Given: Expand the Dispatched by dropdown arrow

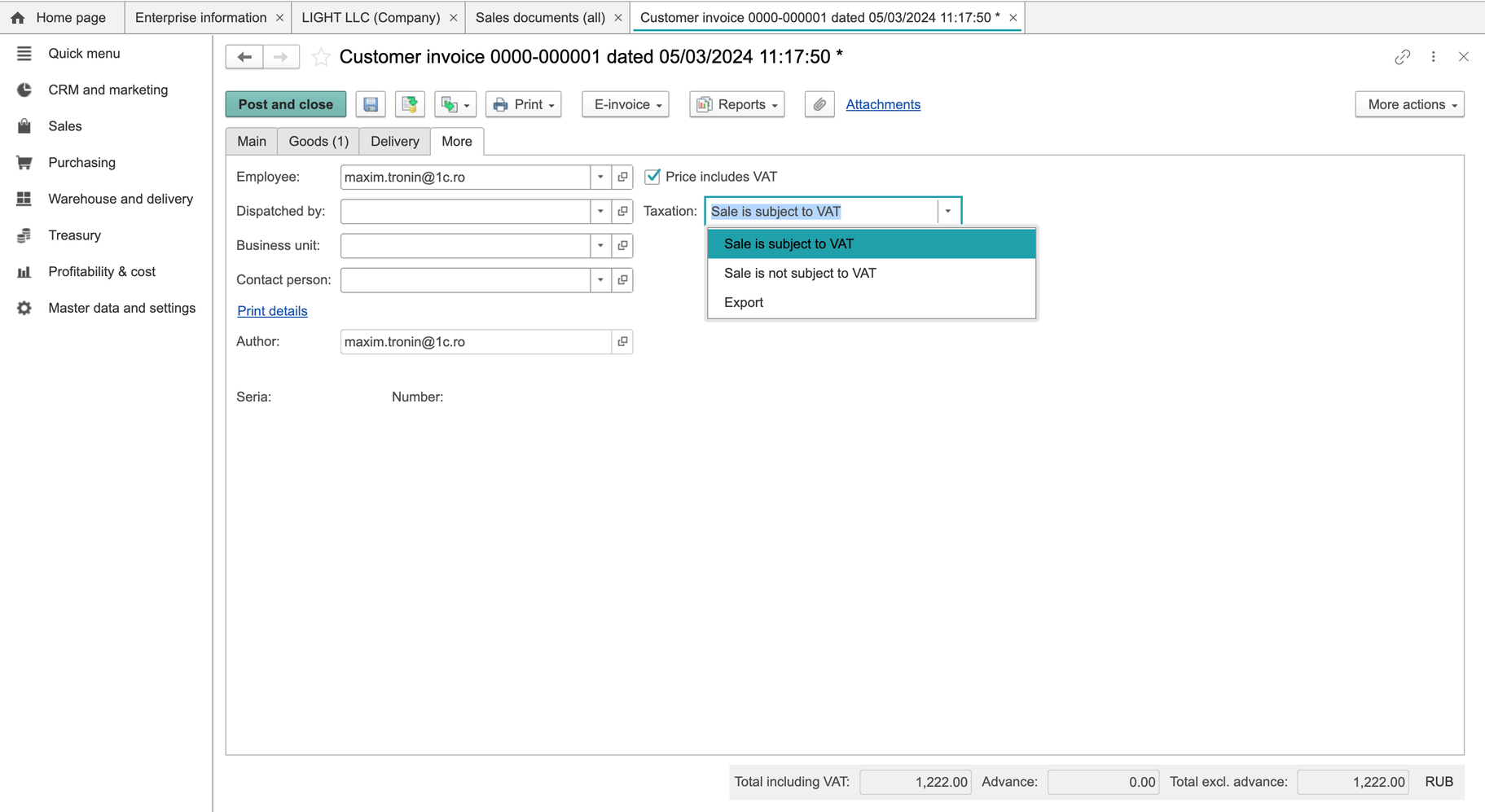Looking at the screenshot, I should pos(600,211).
